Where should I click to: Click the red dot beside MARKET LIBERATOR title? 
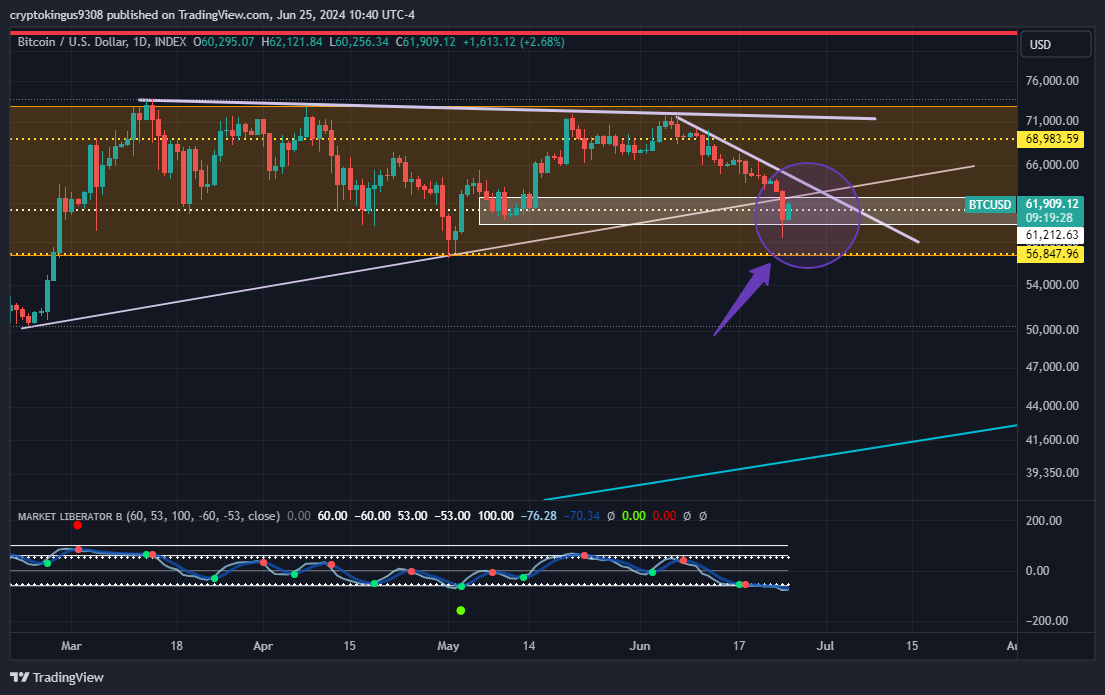coord(78,525)
